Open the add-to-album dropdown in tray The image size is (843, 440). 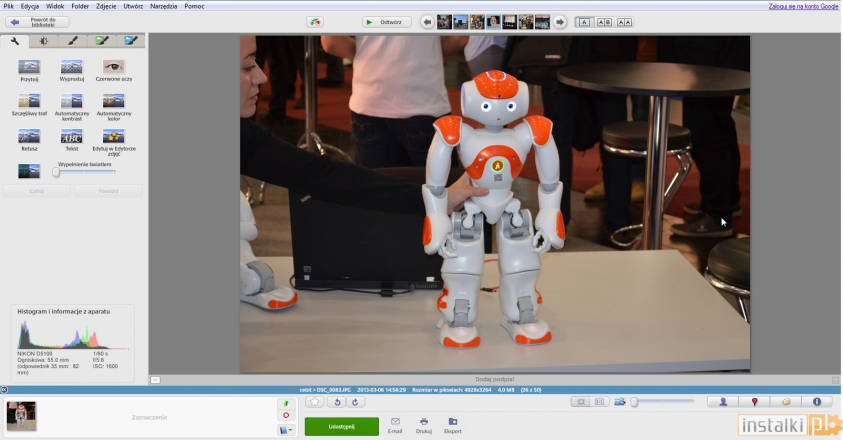(x=287, y=430)
